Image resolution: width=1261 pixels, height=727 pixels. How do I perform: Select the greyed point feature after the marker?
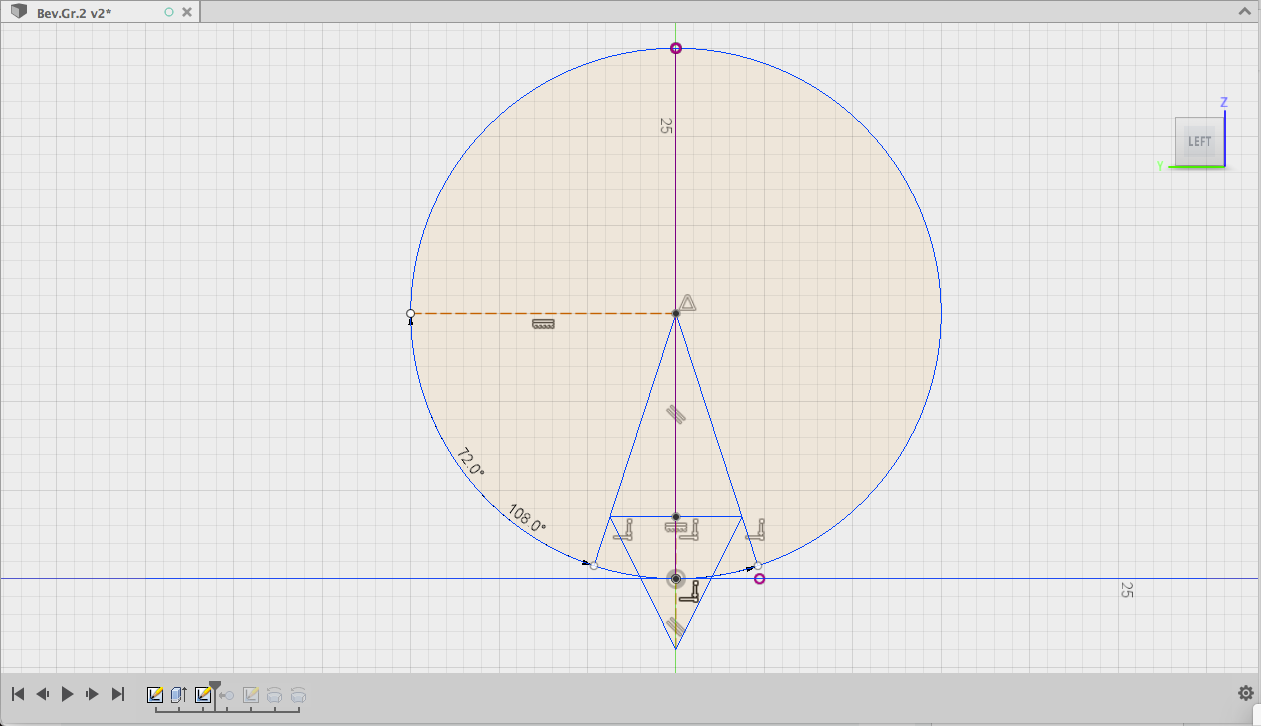click(227, 695)
